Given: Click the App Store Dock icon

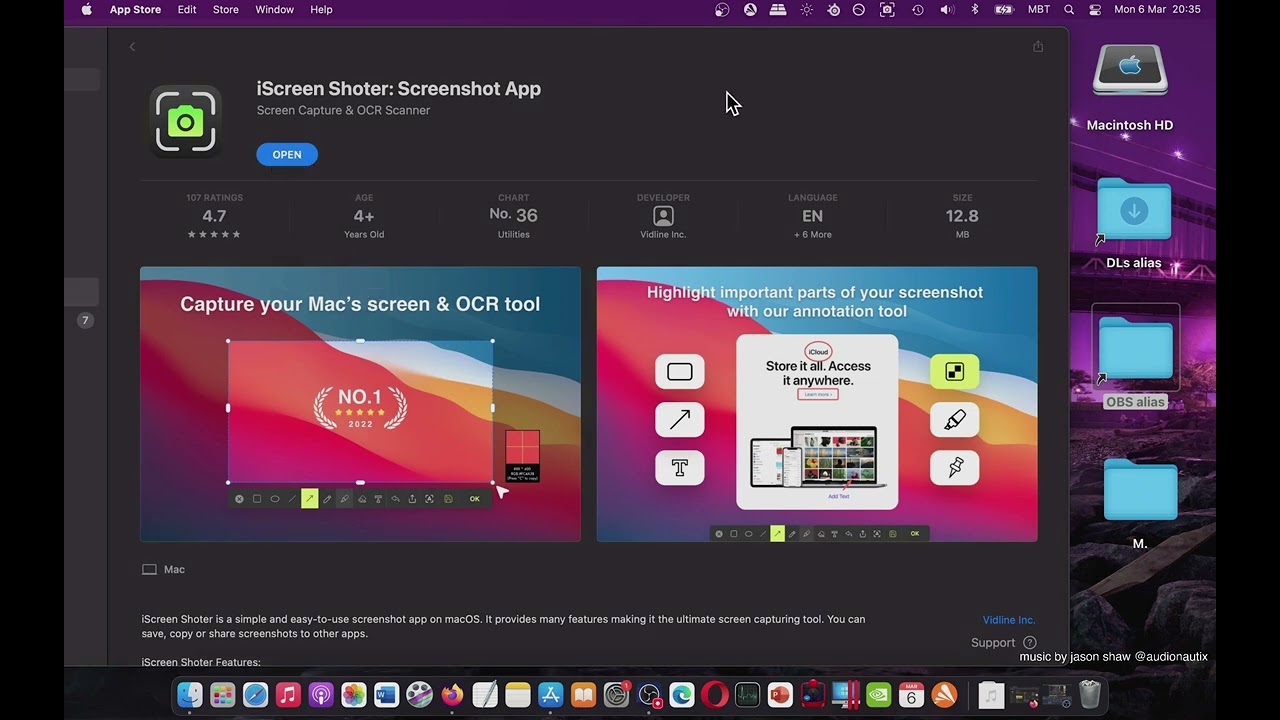Looking at the screenshot, I should [x=550, y=694].
